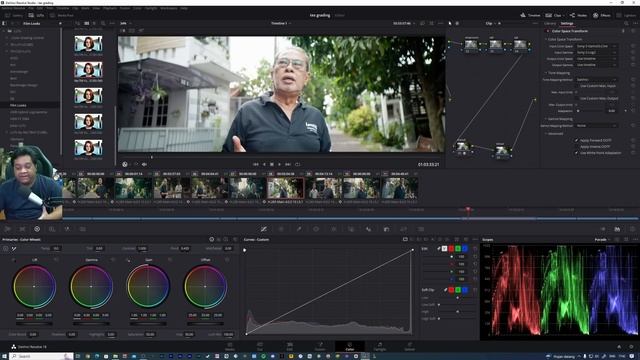
Task: Toggle the Timeline panel in top bar
Action: 530,16
